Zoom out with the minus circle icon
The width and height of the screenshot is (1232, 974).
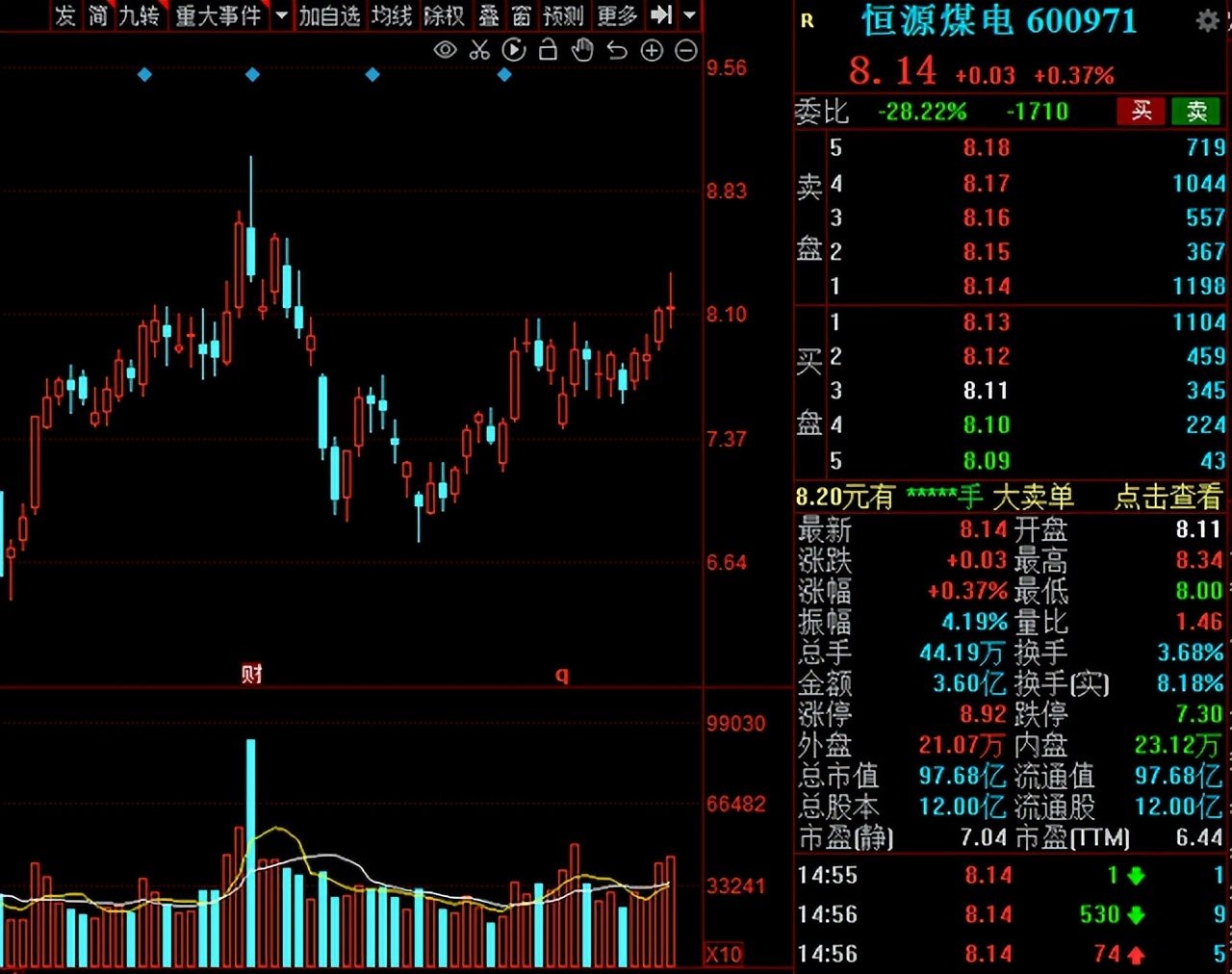tap(686, 50)
